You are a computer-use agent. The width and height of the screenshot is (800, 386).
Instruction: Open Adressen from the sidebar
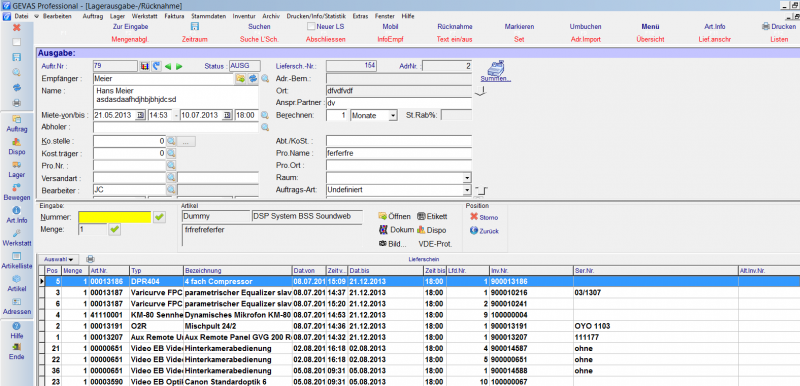click(16, 306)
